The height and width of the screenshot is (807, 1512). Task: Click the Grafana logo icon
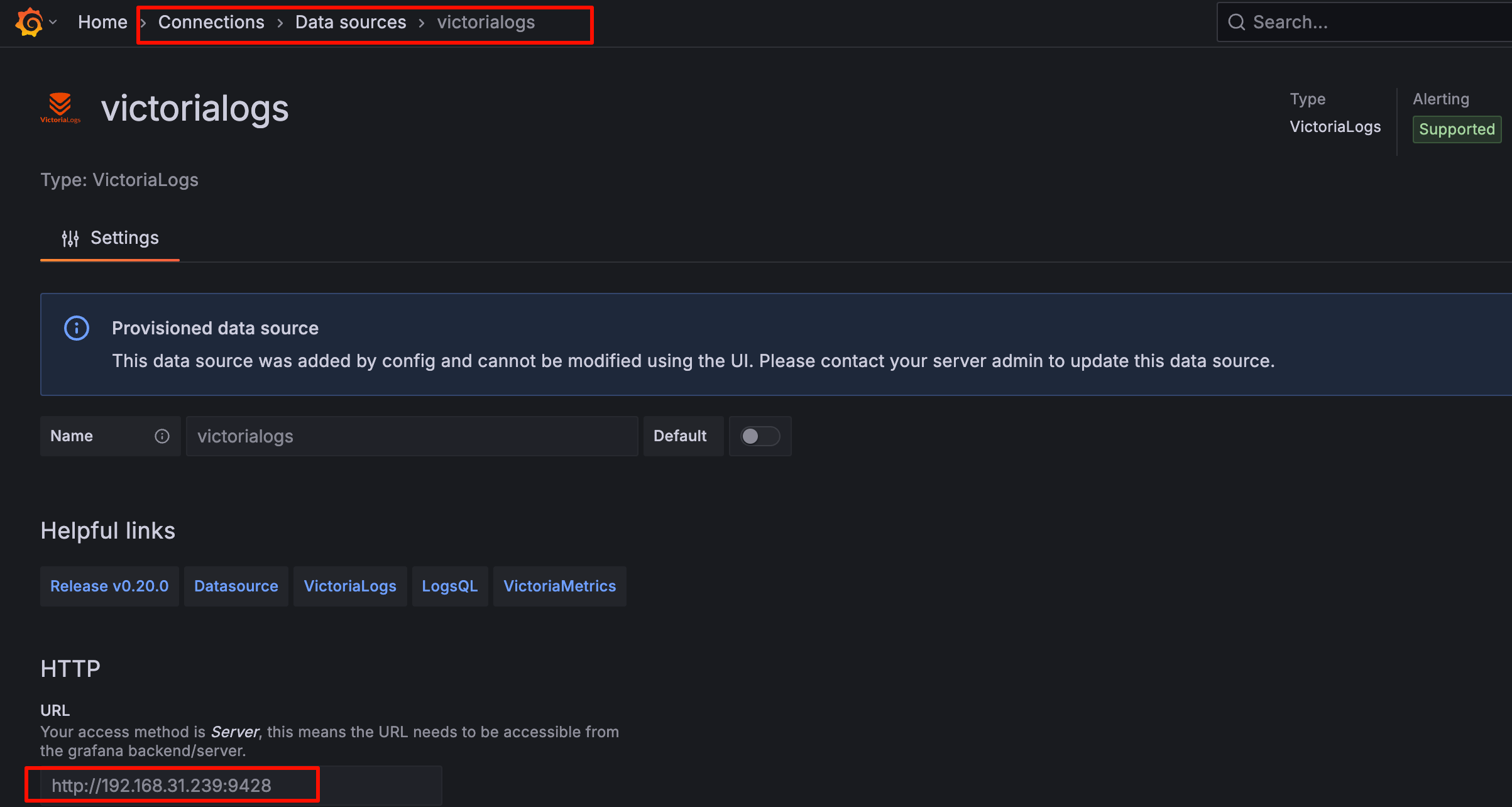tap(29, 22)
